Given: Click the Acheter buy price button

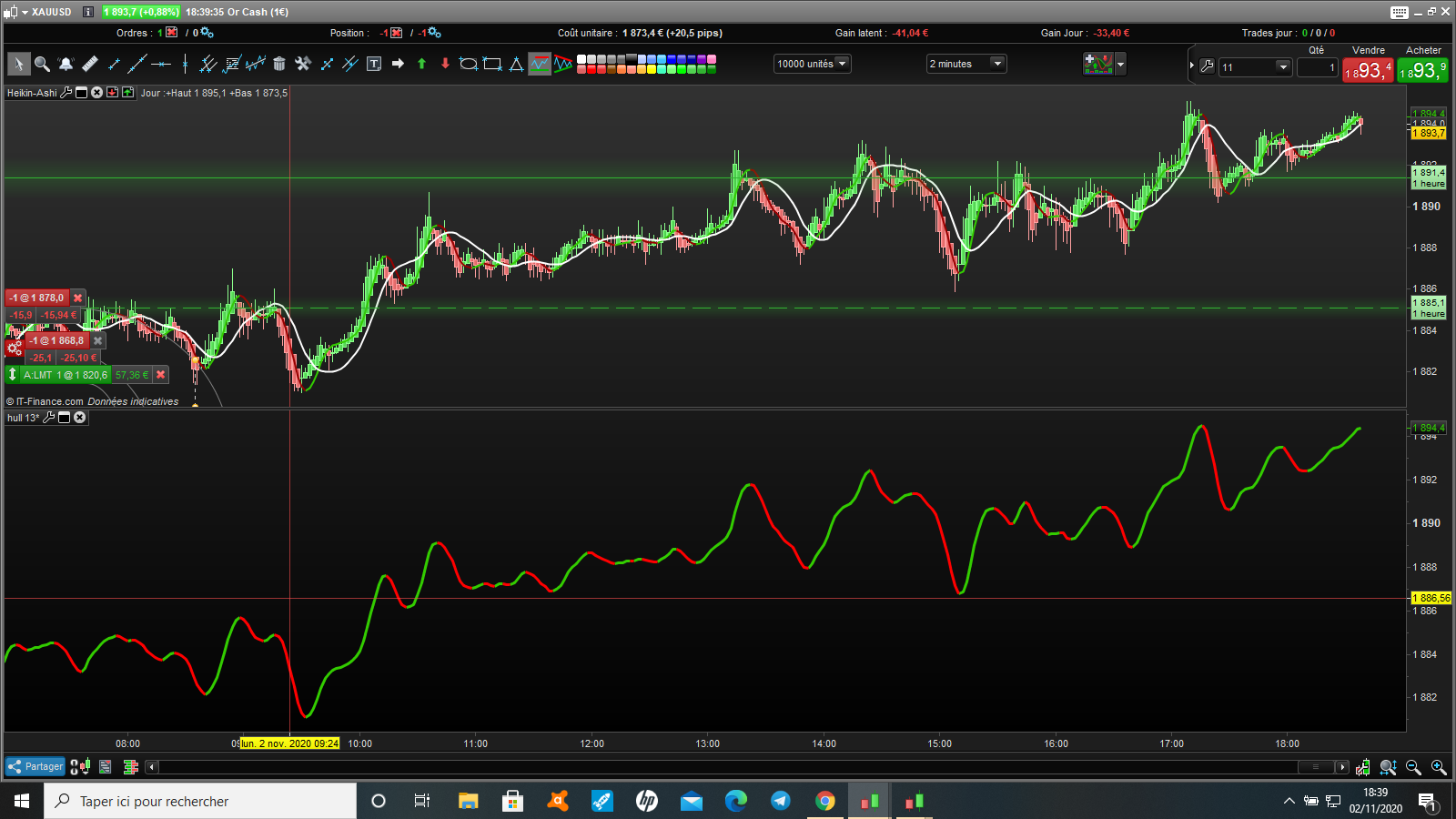Looking at the screenshot, I should 1422,70.
